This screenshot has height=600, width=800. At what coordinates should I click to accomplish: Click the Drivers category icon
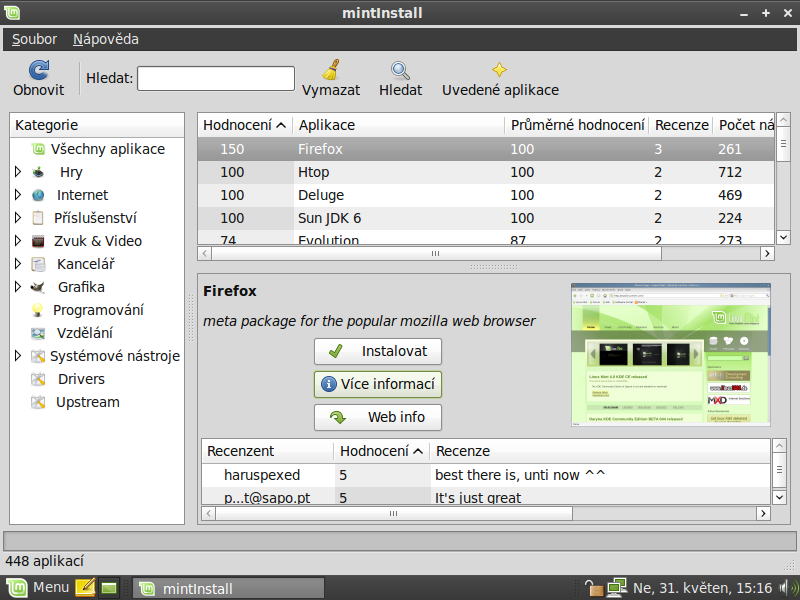[38, 379]
